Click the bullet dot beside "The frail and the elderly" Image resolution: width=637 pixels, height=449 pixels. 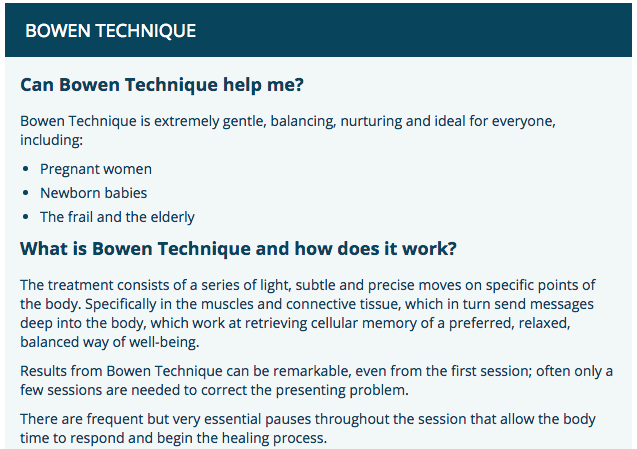coord(26,217)
